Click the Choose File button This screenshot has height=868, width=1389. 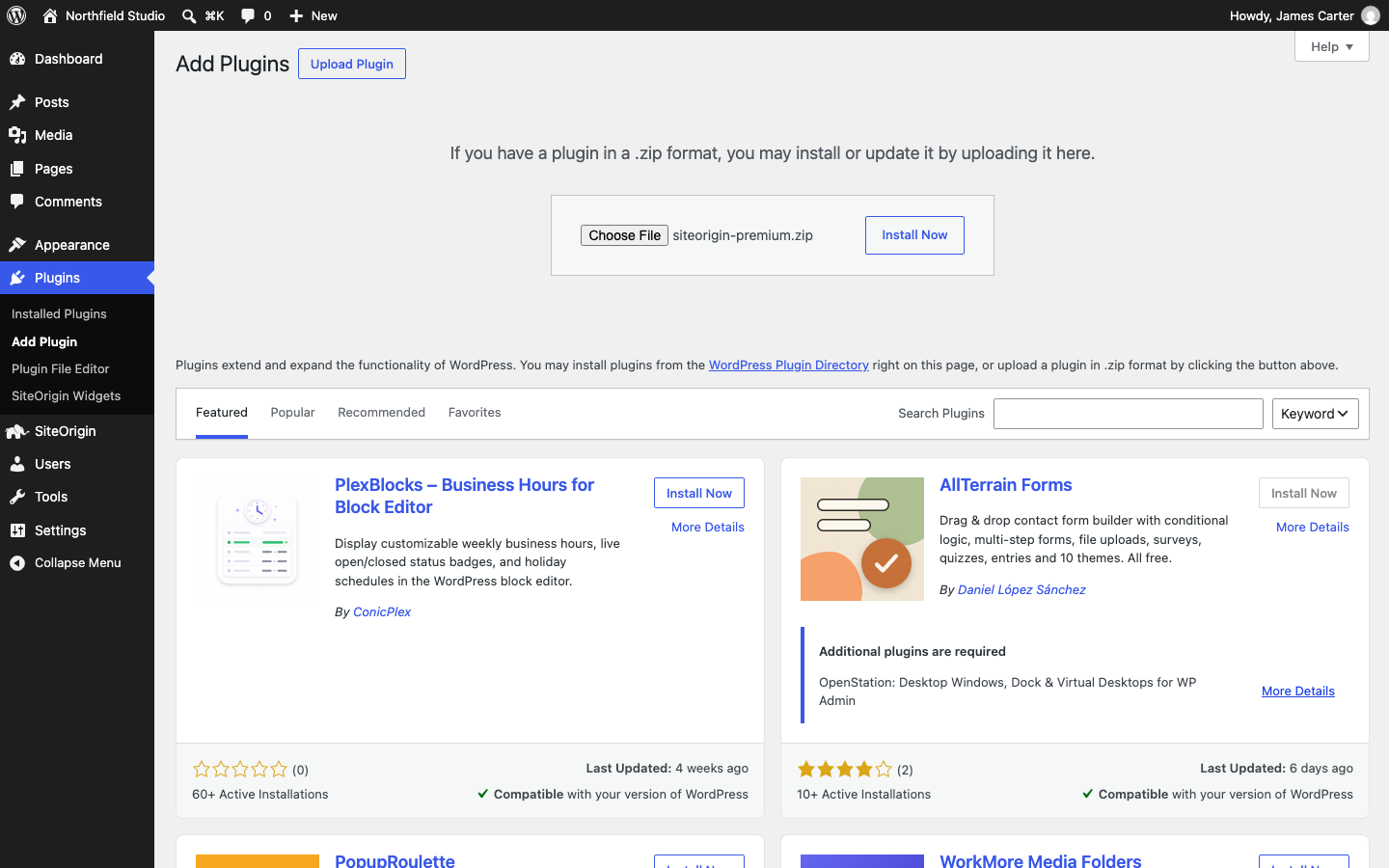(624, 235)
